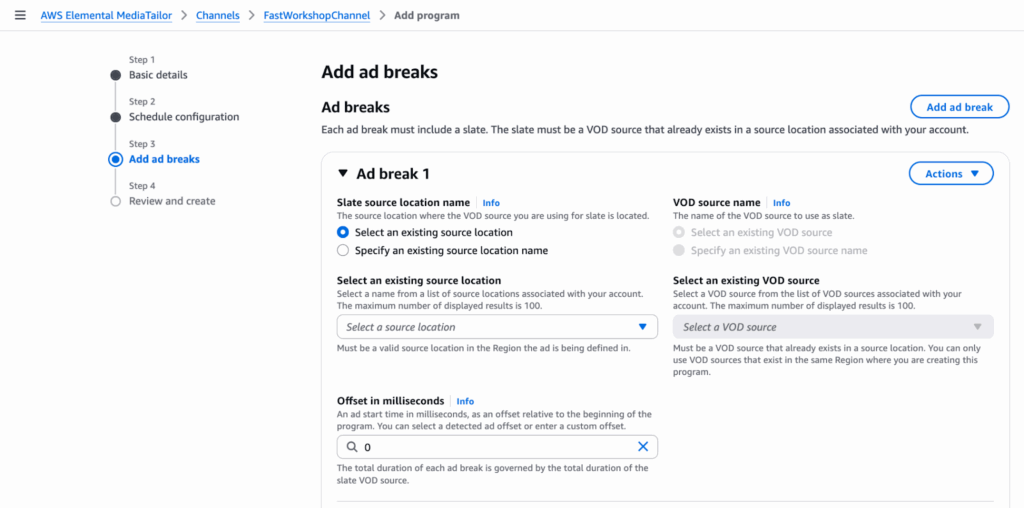
Task: Choose 'Specify an existing VOD source name' radio
Action: pyautogui.click(x=680, y=250)
